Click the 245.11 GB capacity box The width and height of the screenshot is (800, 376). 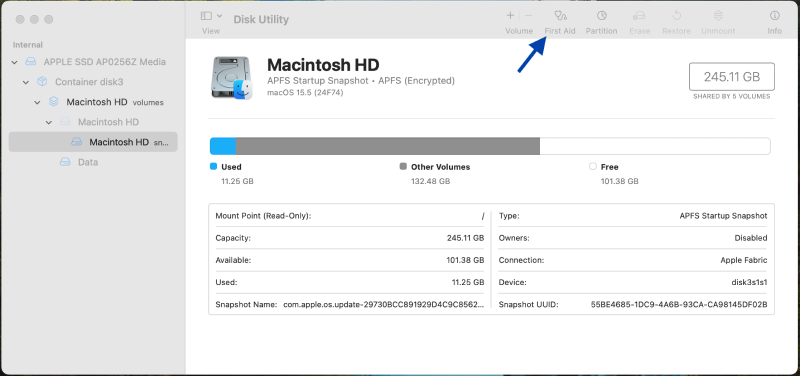[732, 77]
